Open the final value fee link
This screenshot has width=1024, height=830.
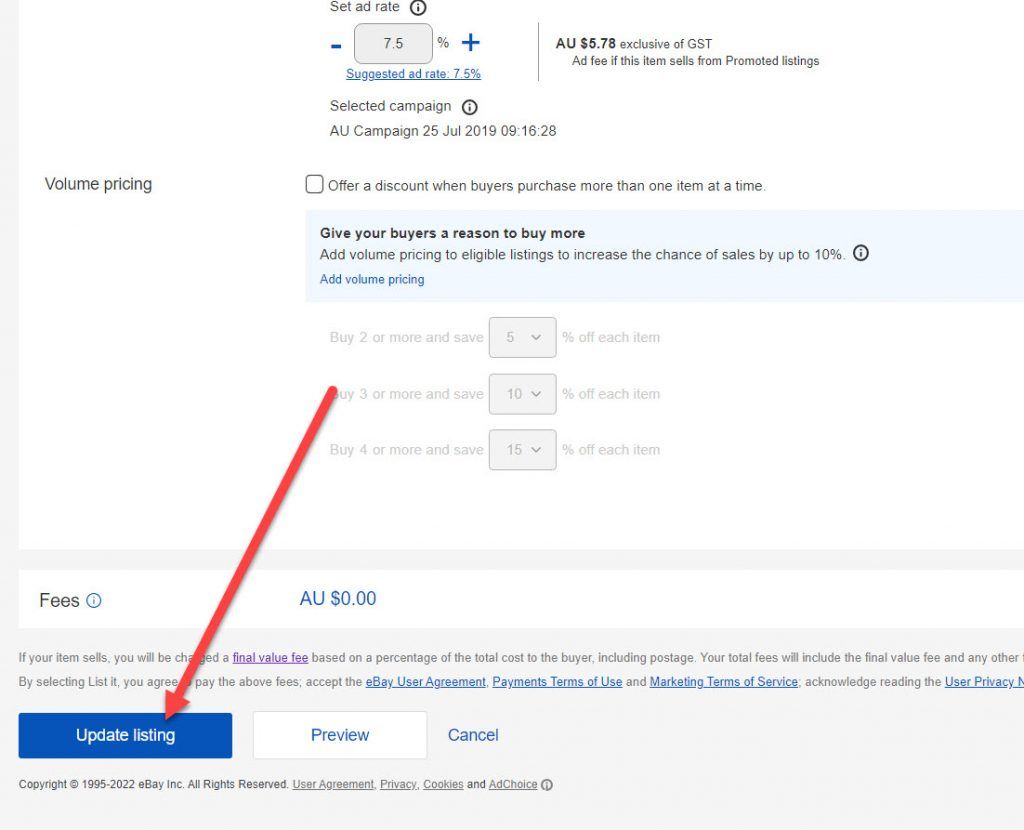pos(270,658)
